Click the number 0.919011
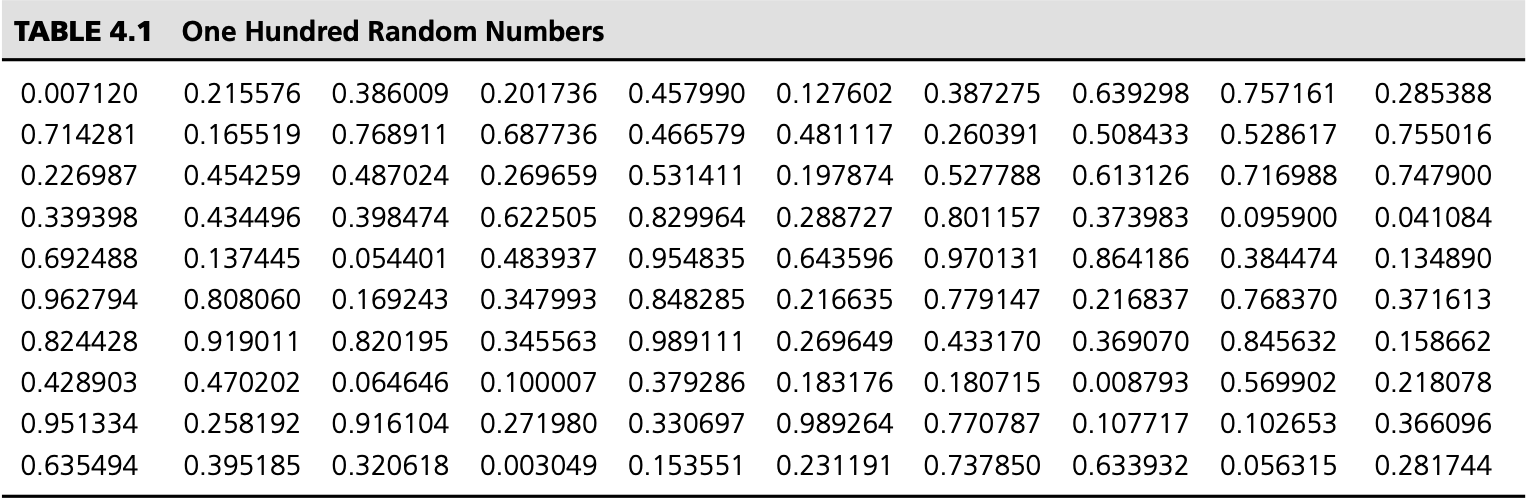The height and width of the screenshot is (500, 1528). [242, 342]
